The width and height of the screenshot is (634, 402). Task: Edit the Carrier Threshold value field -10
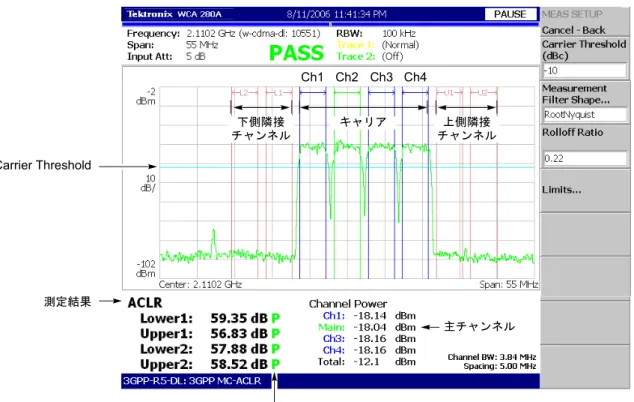point(584,70)
